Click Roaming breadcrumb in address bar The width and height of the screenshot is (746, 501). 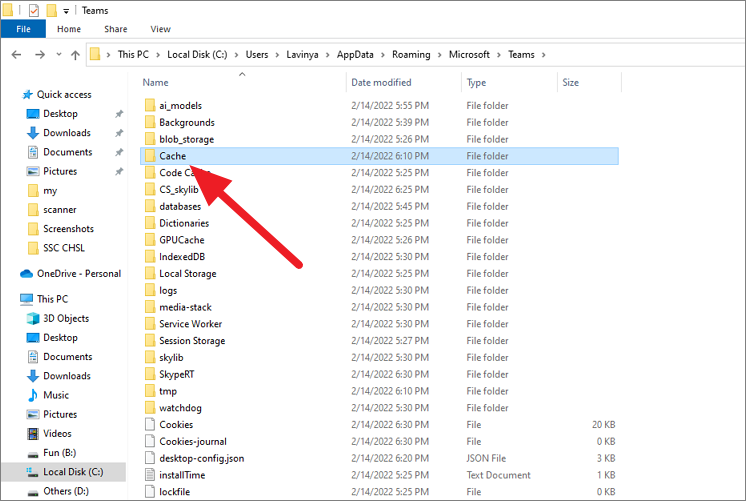click(411, 55)
